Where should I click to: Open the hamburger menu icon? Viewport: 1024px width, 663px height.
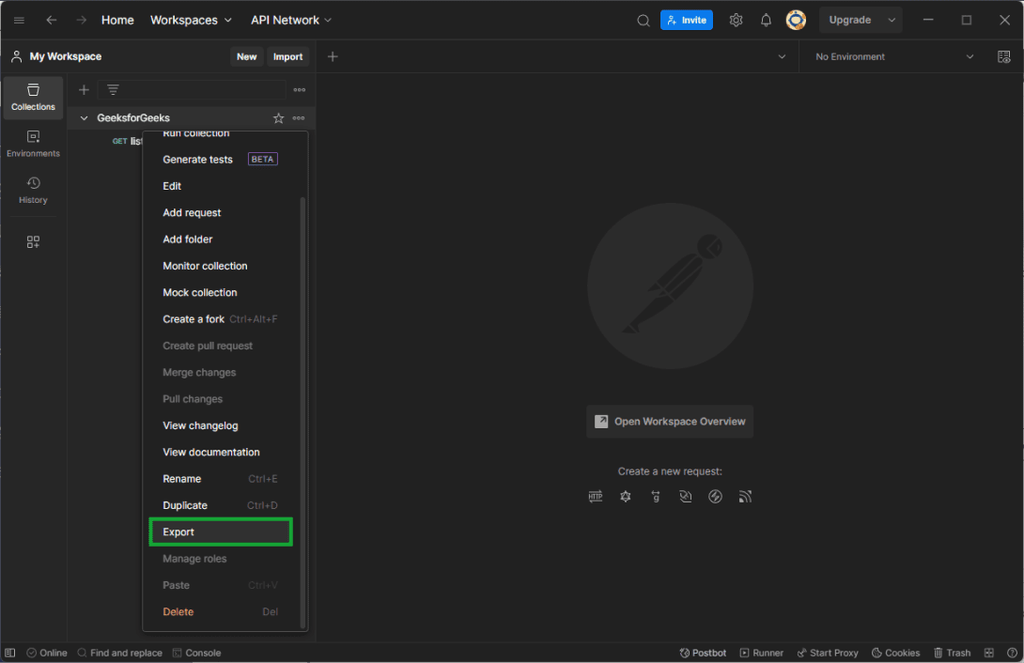[19, 20]
